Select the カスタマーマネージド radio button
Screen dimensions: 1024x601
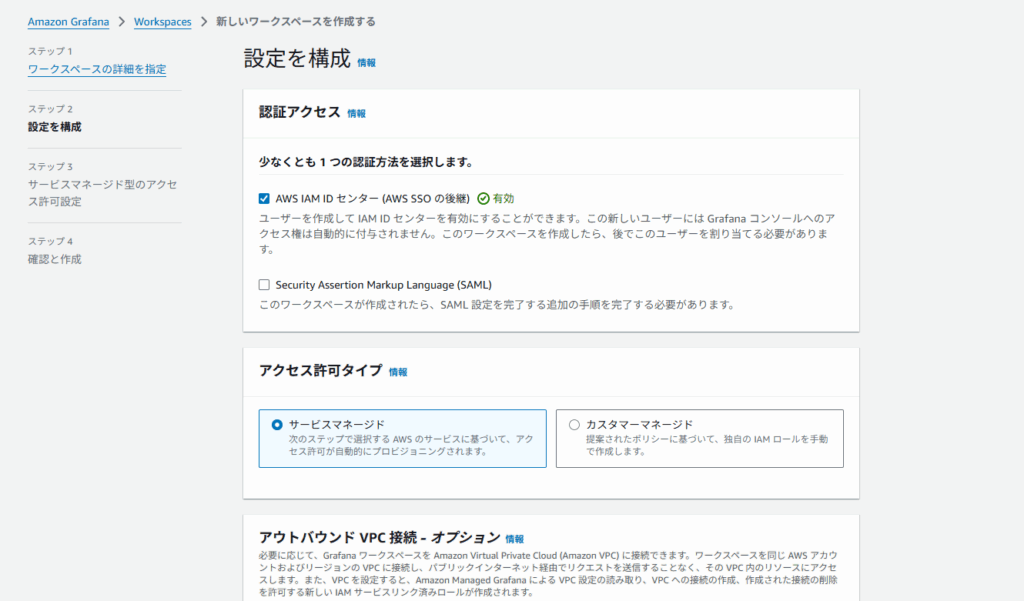click(x=574, y=425)
